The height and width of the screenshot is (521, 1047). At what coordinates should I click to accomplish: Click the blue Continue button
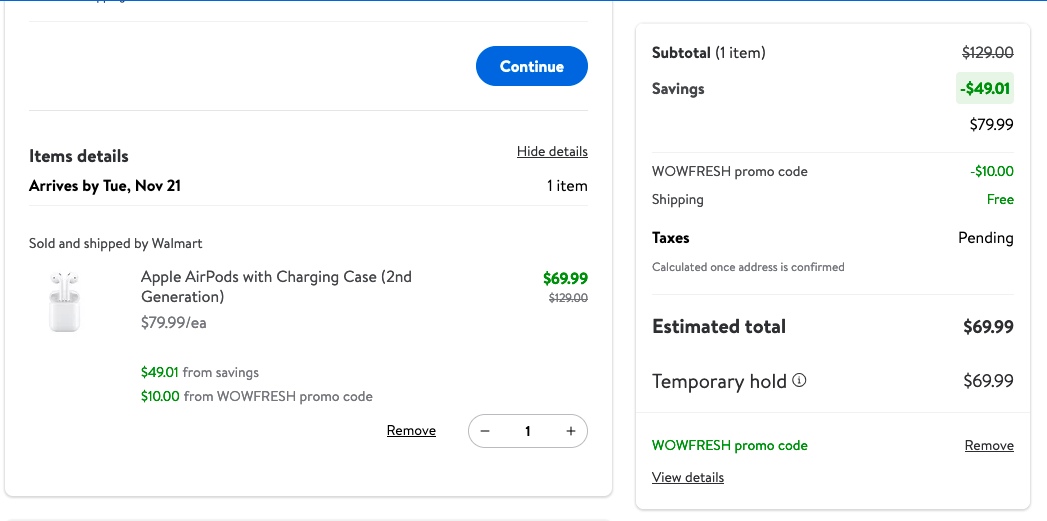pos(531,66)
